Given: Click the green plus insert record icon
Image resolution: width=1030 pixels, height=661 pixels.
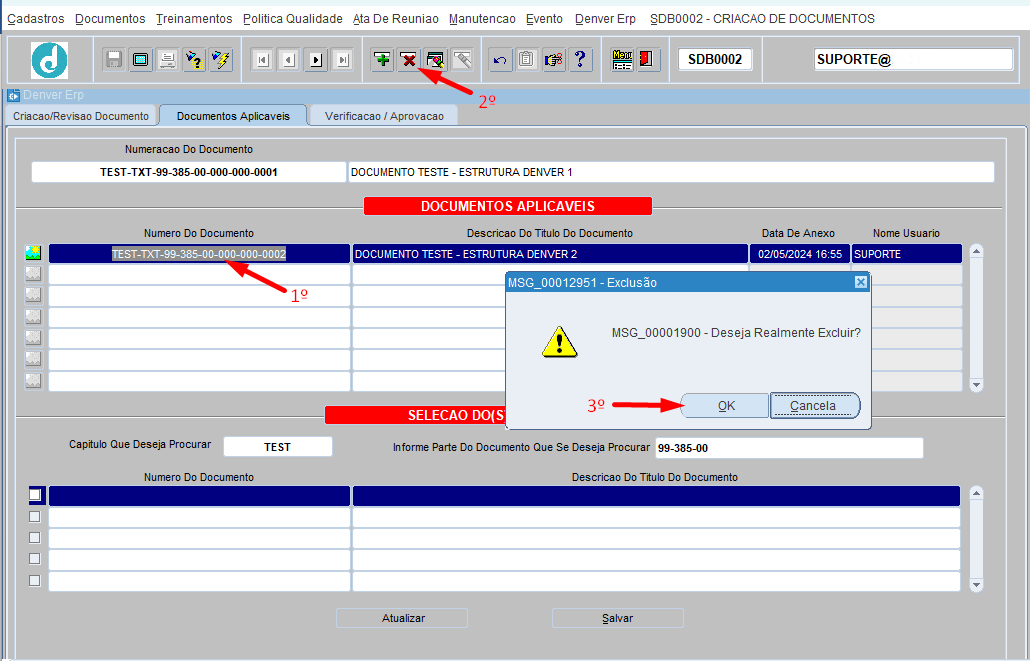Looking at the screenshot, I should coord(382,60).
